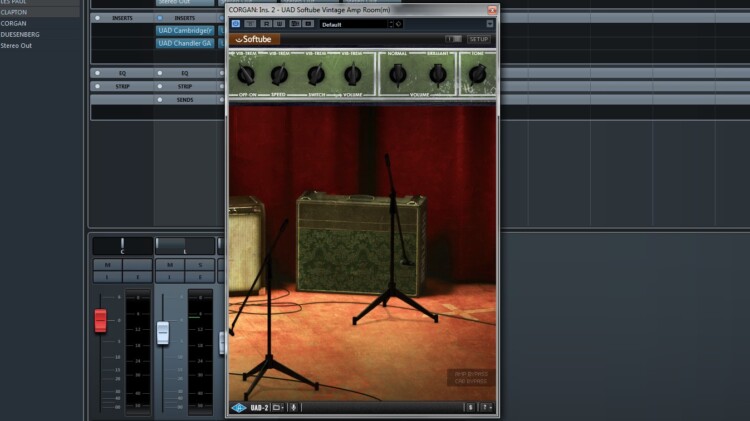Toggle second channel STRIP bypass dot

pos(160,87)
